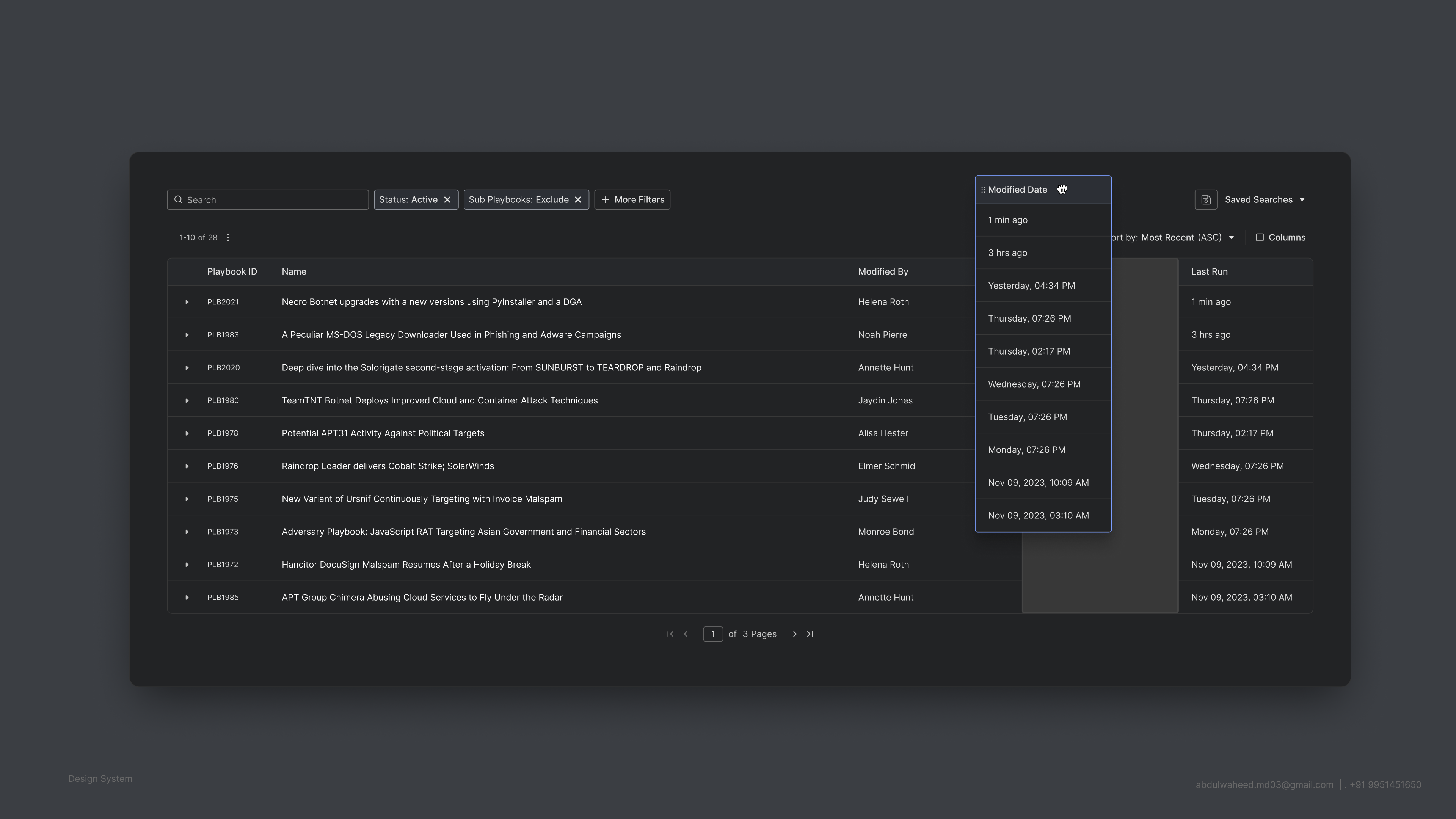The image size is (1456, 819).
Task: Click Hancitor DocuSign Malspam playbook name
Action: coord(406,564)
